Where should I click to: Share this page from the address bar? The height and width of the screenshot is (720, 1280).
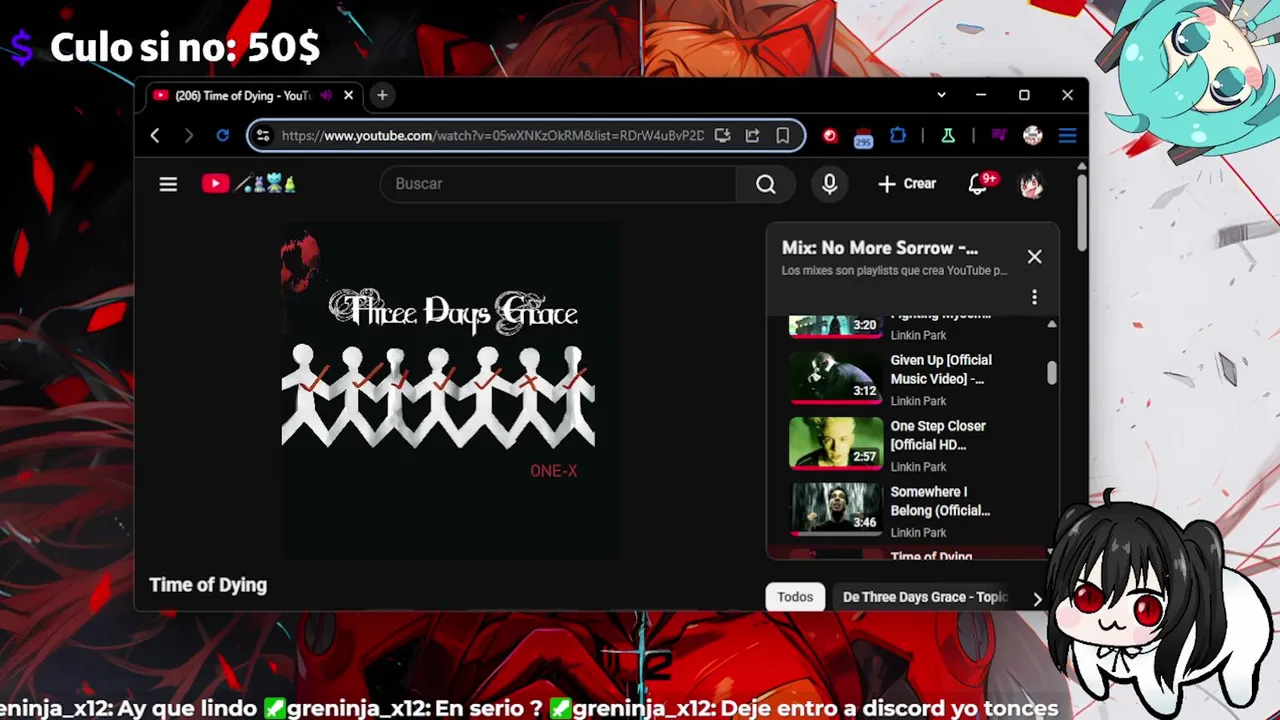752,136
